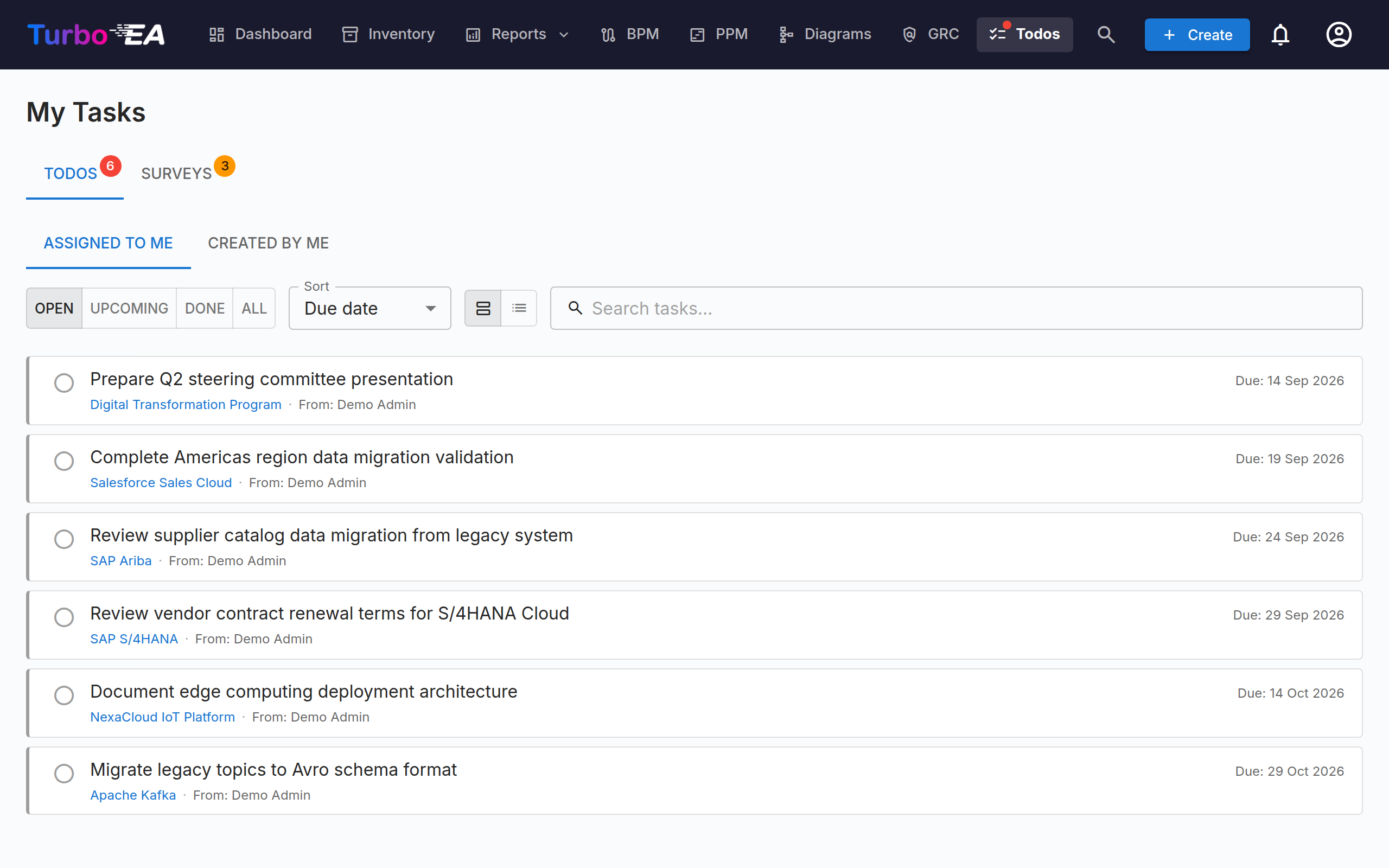Image resolution: width=1389 pixels, height=868 pixels.
Task: Click 'Due: 29 Sep 2026' date
Action: click(x=1288, y=615)
